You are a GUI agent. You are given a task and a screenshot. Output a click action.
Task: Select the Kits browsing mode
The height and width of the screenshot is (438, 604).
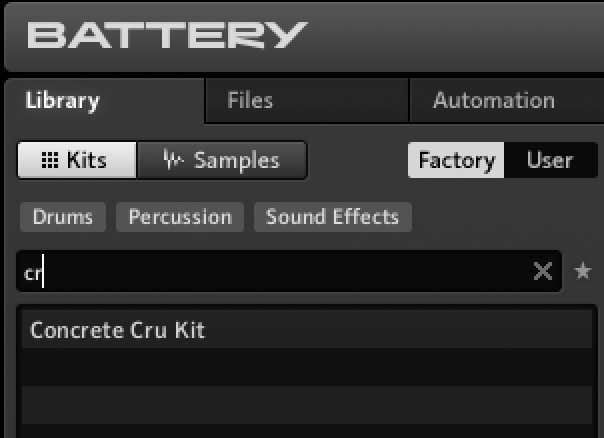pos(76,160)
